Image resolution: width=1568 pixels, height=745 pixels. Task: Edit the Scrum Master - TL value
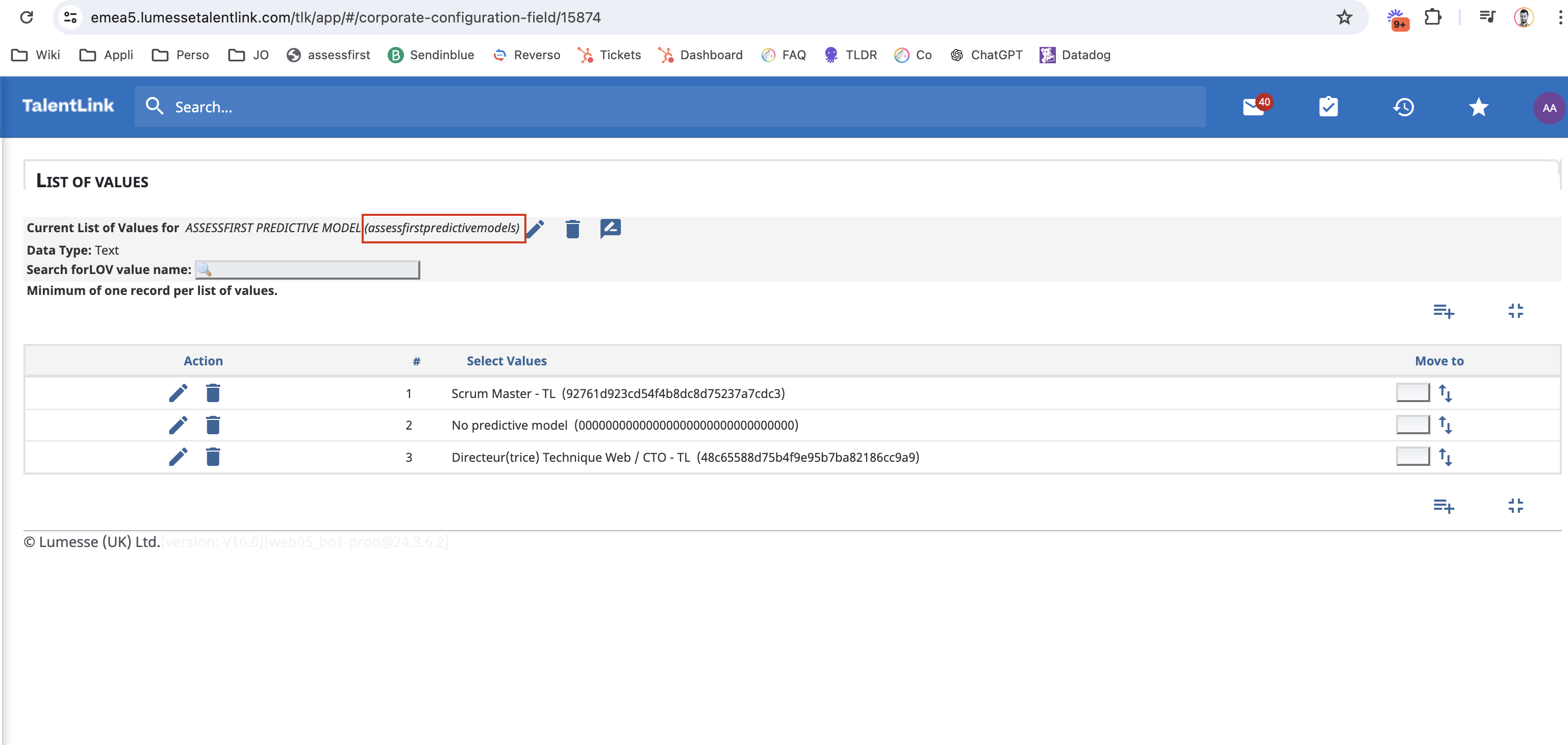tap(178, 393)
